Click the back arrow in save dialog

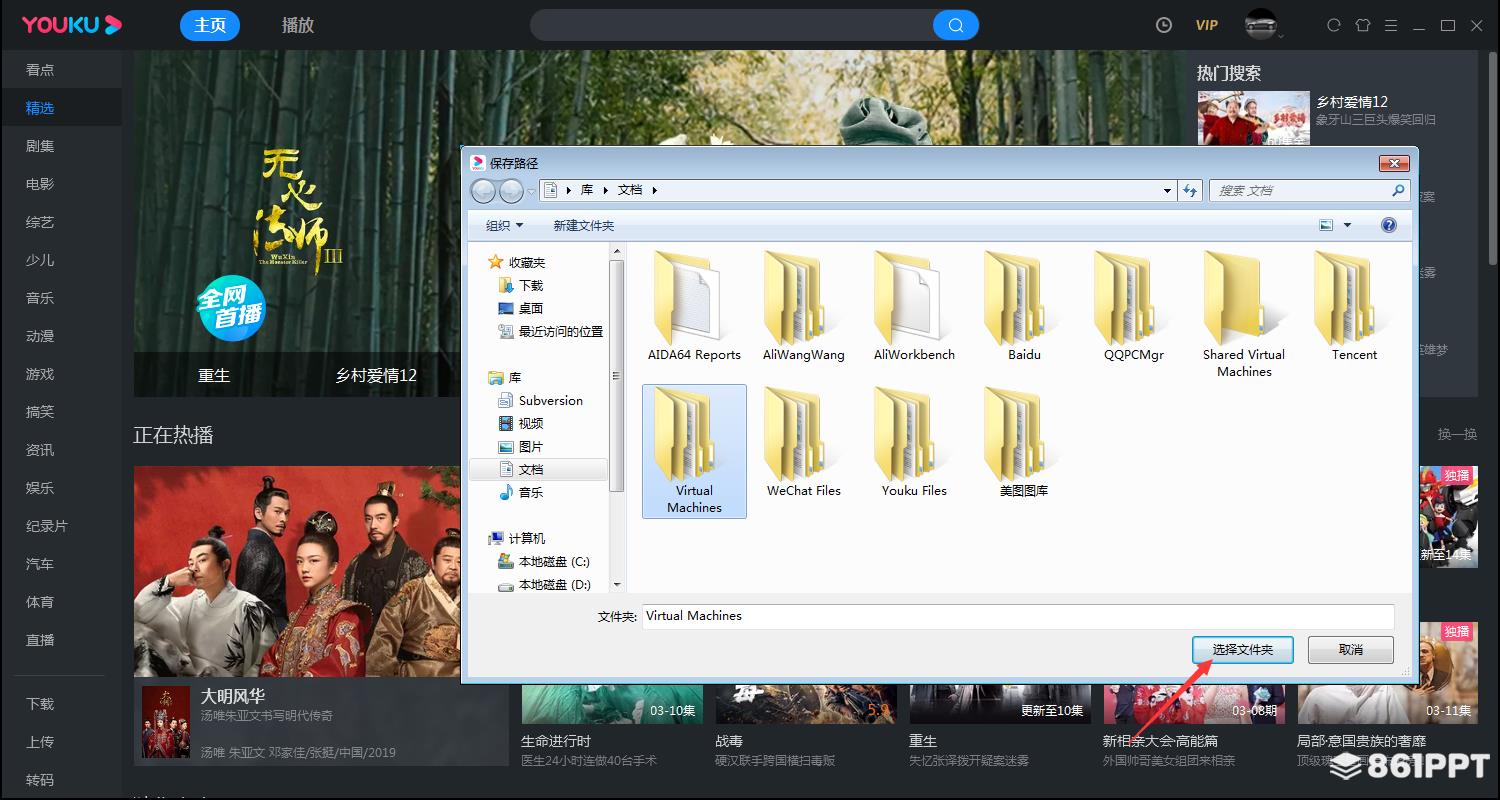(x=483, y=190)
